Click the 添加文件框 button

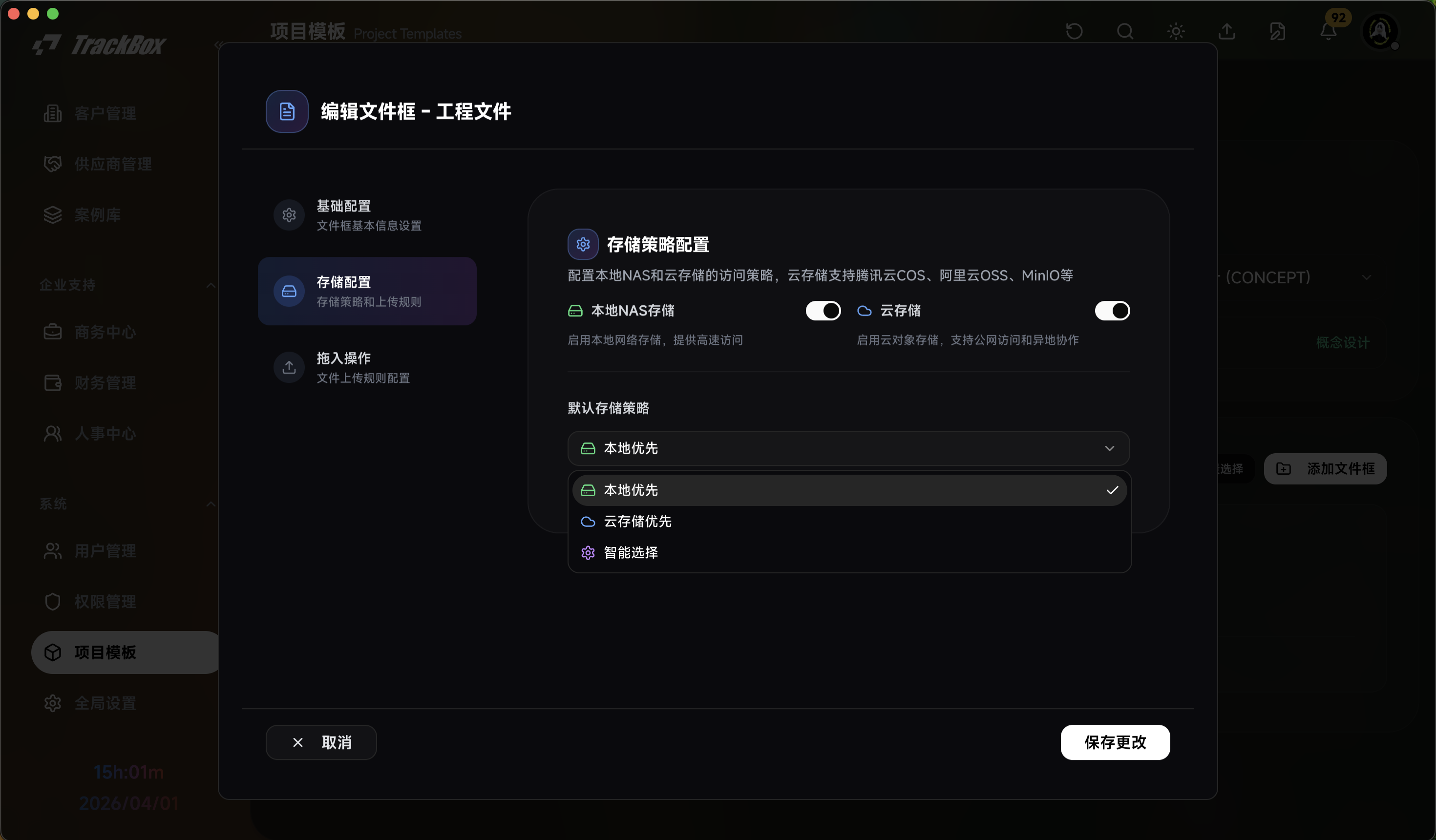click(1326, 469)
